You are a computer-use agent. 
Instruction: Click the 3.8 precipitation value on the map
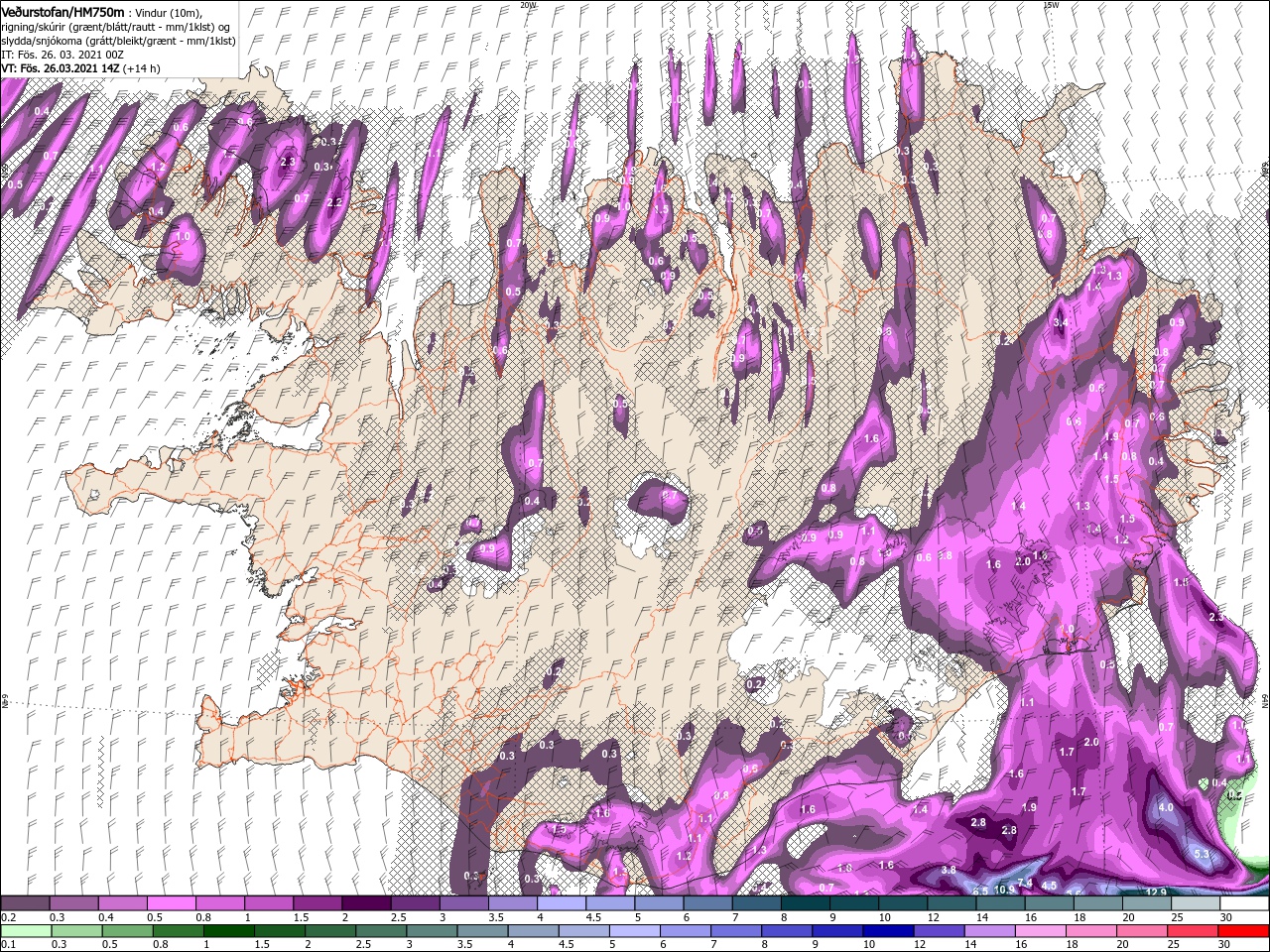tap(948, 871)
